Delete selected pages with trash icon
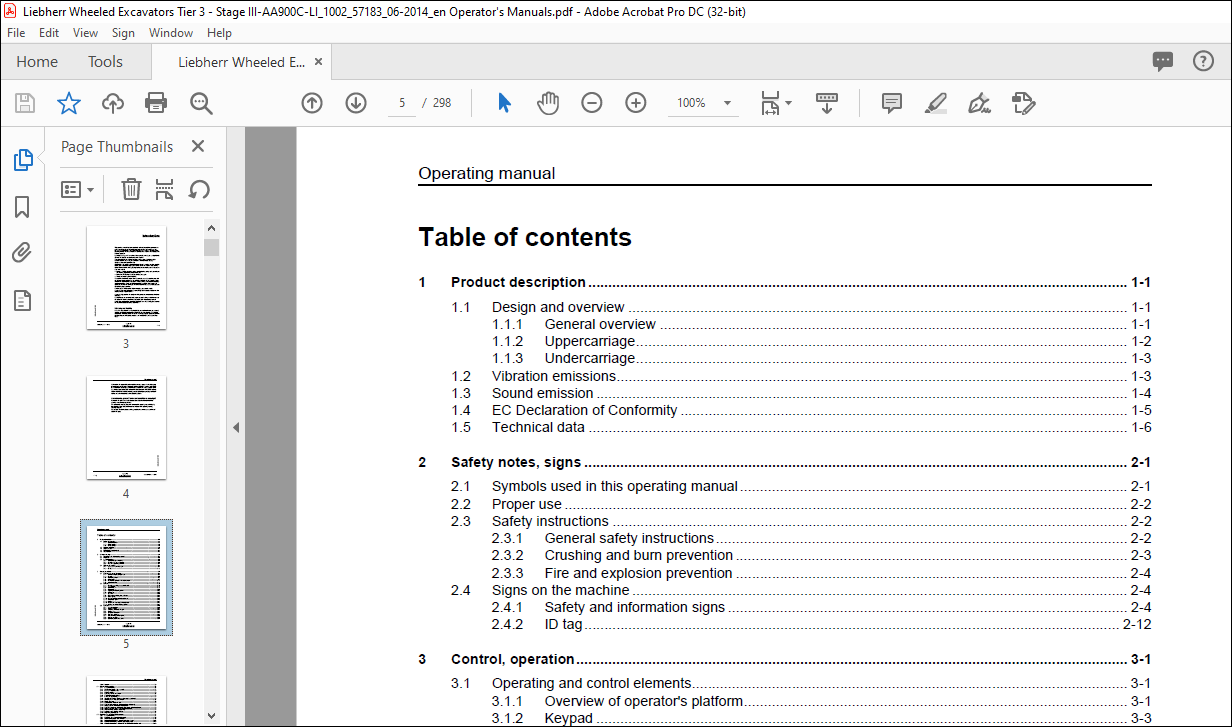The image size is (1232, 727). tap(131, 189)
